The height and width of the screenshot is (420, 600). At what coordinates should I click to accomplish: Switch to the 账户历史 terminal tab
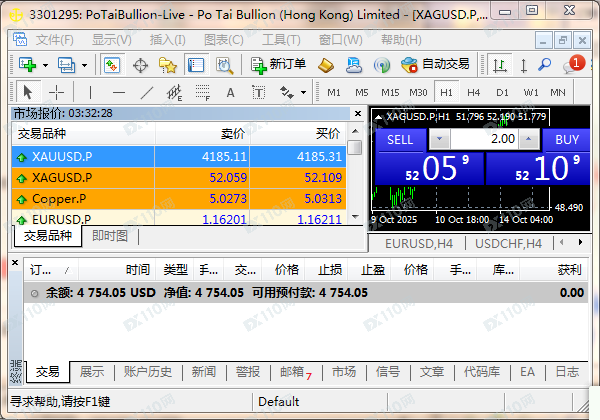pyautogui.click(x=147, y=371)
